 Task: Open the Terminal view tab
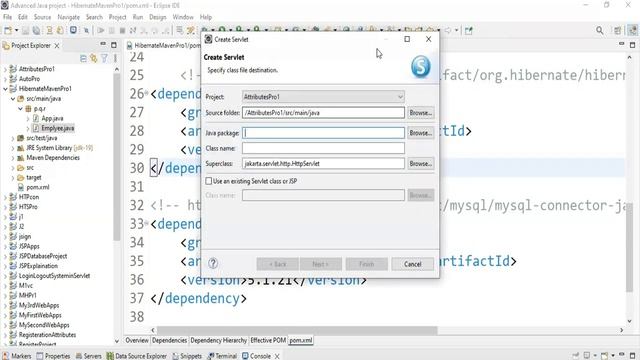click(x=222, y=356)
